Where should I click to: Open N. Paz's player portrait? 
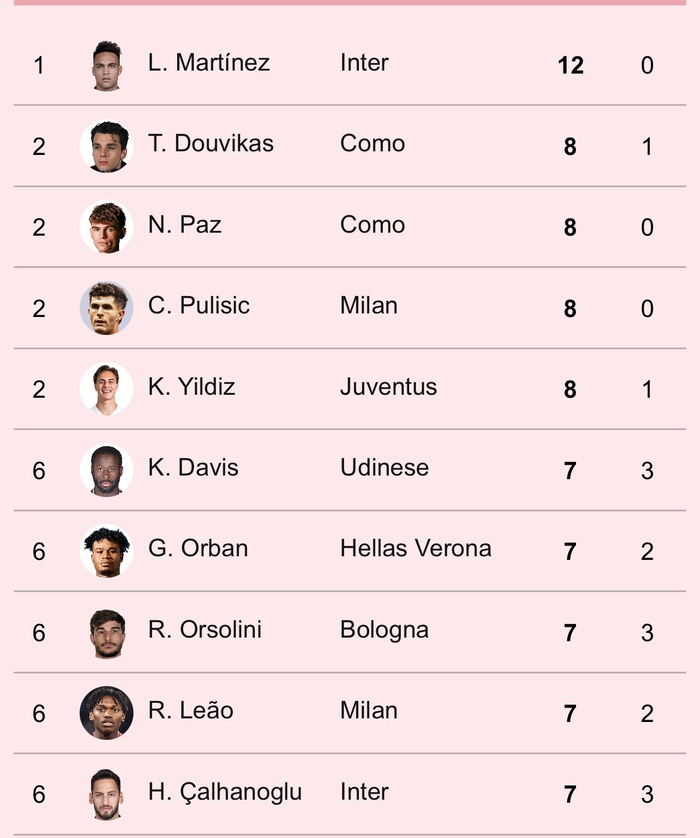coord(106,227)
